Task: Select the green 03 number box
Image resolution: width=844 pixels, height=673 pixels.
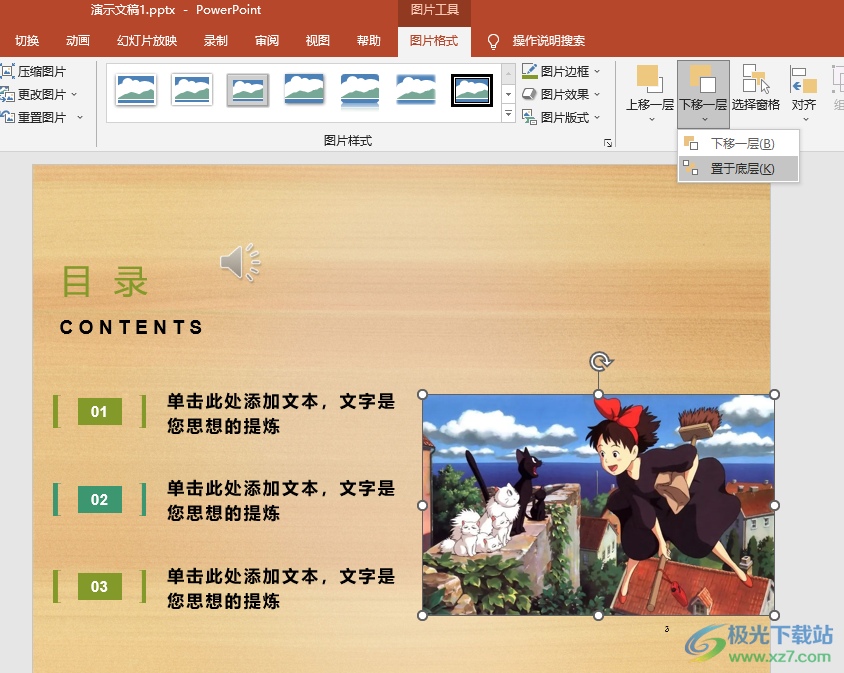Action: click(100, 586)
